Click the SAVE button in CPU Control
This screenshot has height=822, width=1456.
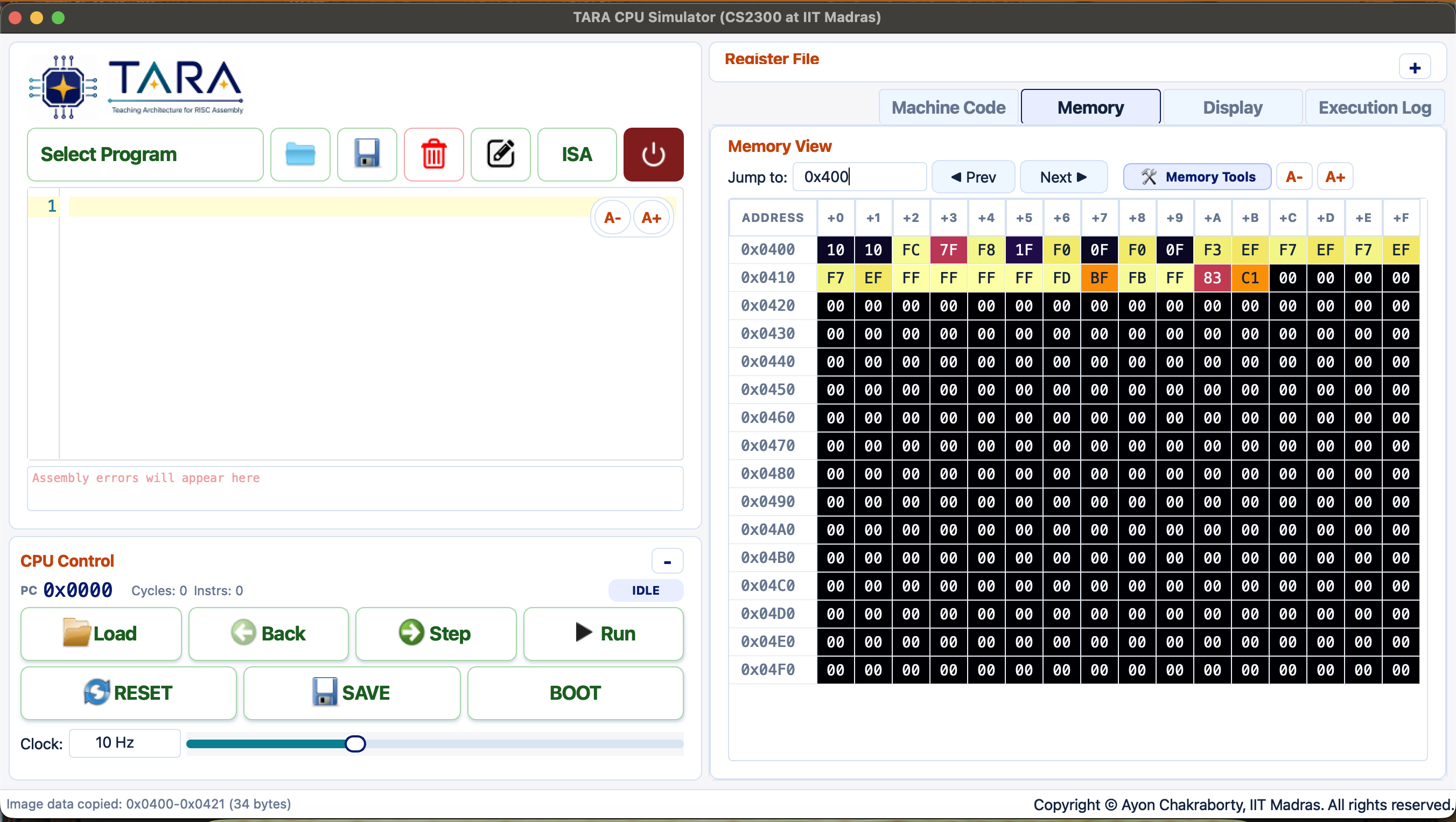pyautogui.click(x=352, y=693)
